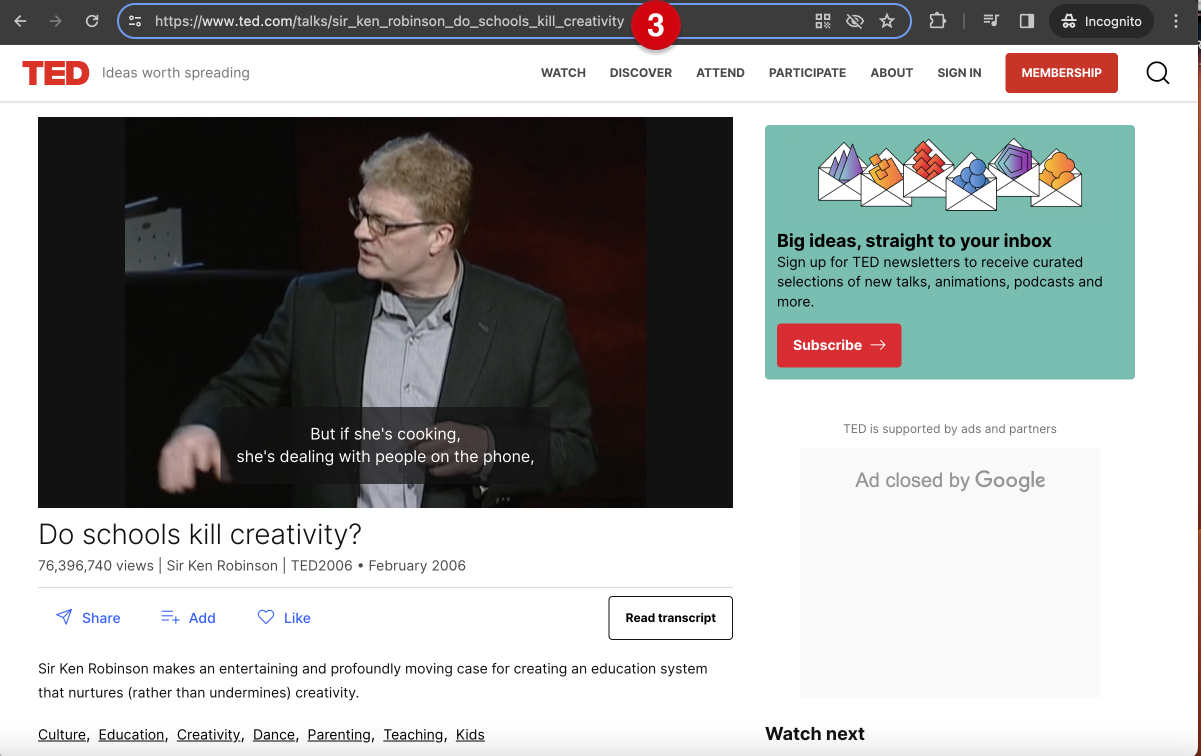Open the Kids topic link
This screenshot has height=756, width=1201.
pyautogui.click(x=470, y=735)
